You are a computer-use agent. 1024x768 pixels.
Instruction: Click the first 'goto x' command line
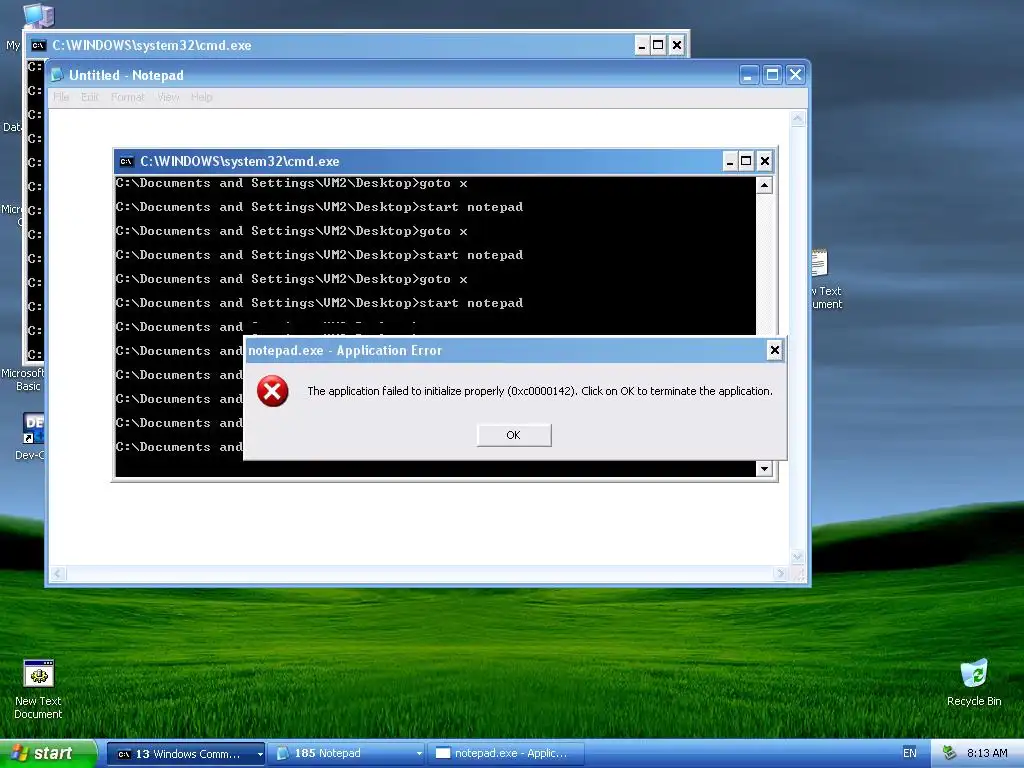tap(292, 184)
